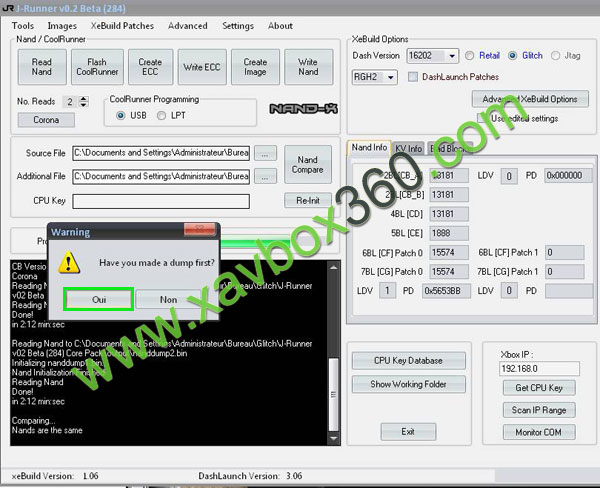The width and height of the screenshot is (600, 488).
Task: Browse for Source File with ellipsis button
Action: tap(265, 153)
